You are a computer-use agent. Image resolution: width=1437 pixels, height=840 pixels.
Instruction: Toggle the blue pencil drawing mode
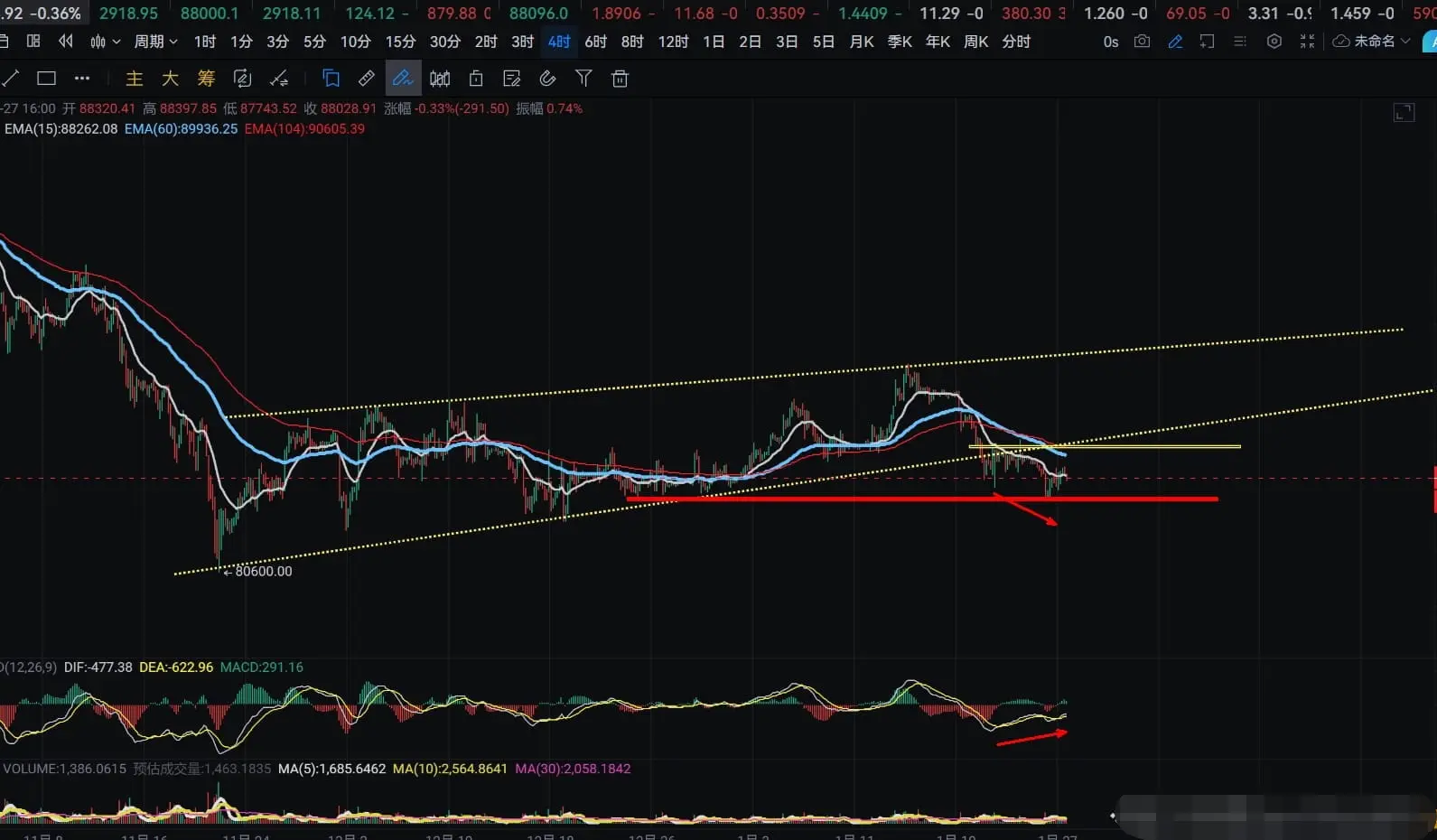1175,42
